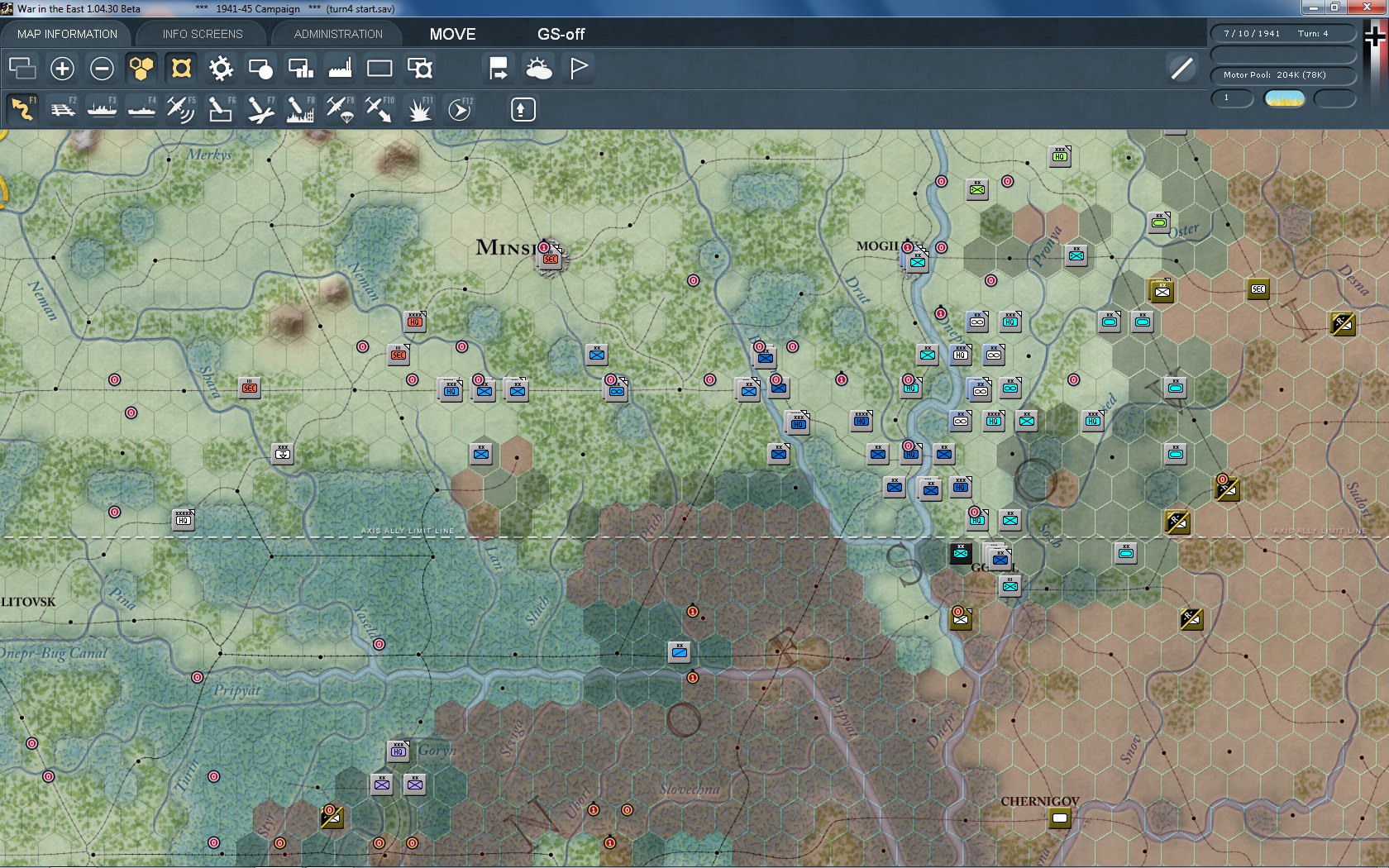The height and width of the screenshot is (868, 1389).
Task: Click the F12 circled arrow icon
Action: point(460,109)
